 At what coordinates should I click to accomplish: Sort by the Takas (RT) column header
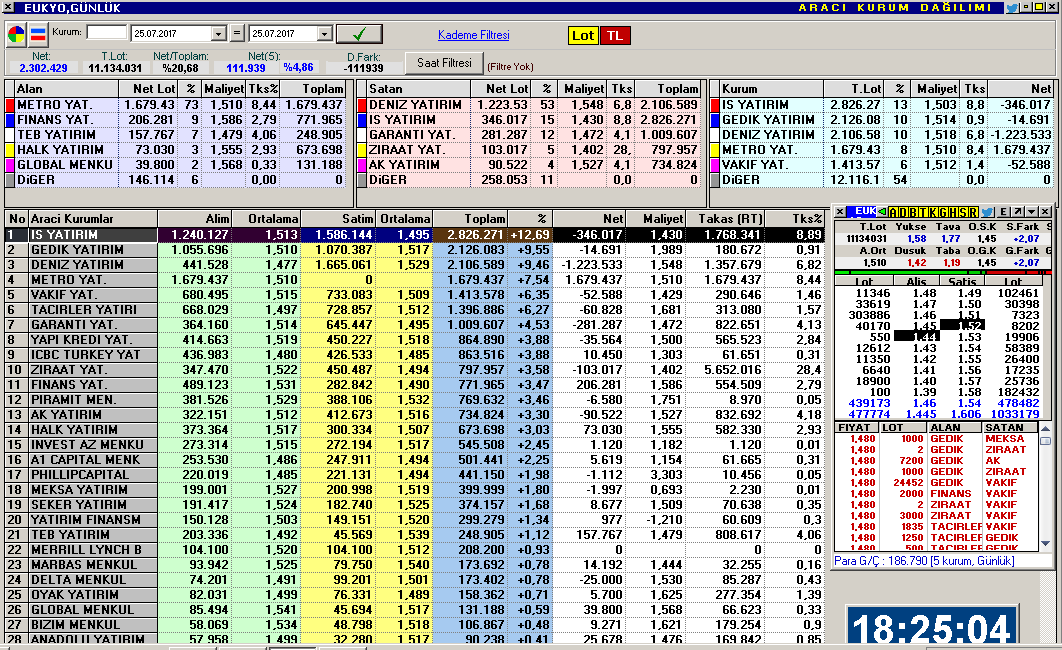click(x=725, y=219)
